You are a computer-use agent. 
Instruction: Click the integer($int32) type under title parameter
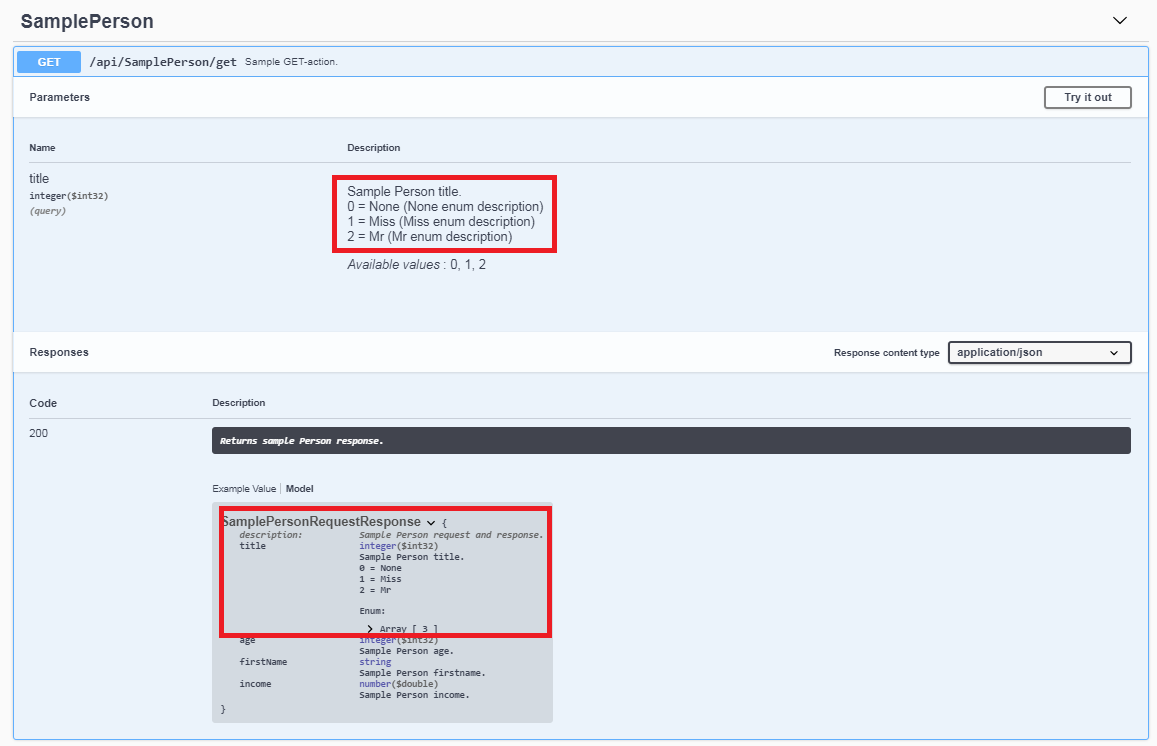point(68,195)
